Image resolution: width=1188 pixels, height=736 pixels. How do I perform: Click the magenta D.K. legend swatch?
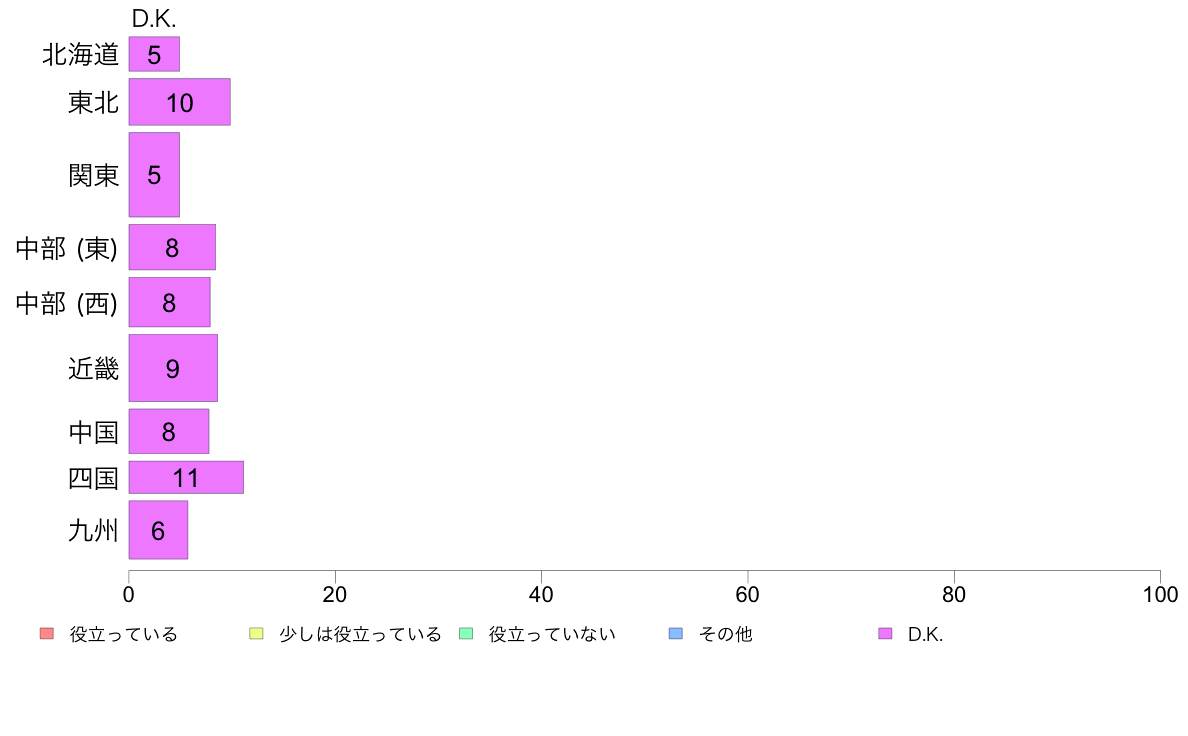point(885,634)
